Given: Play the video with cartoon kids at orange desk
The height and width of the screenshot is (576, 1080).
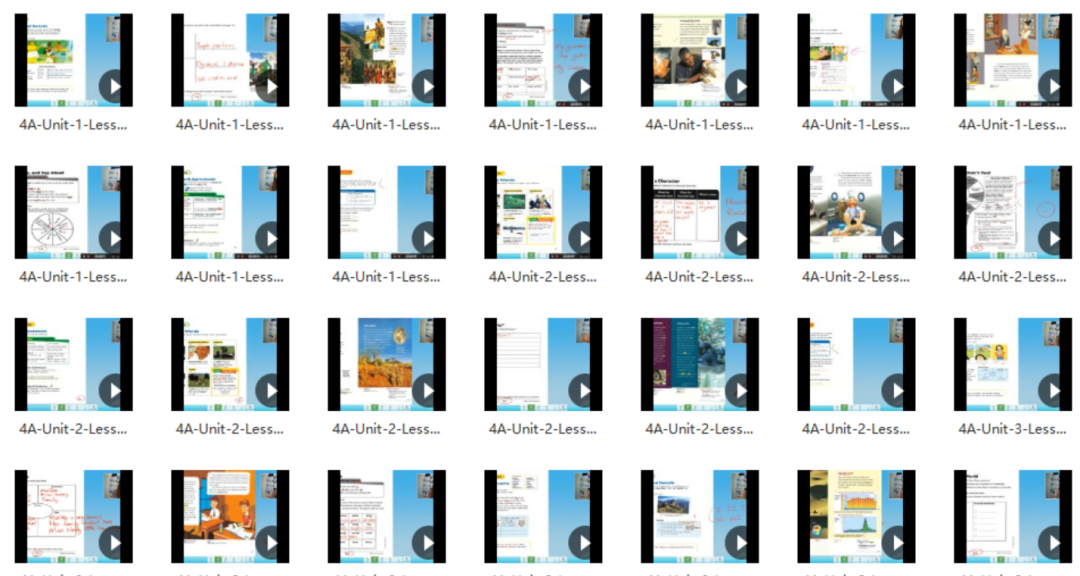Looking at the screenshot, I should [270, 543].
